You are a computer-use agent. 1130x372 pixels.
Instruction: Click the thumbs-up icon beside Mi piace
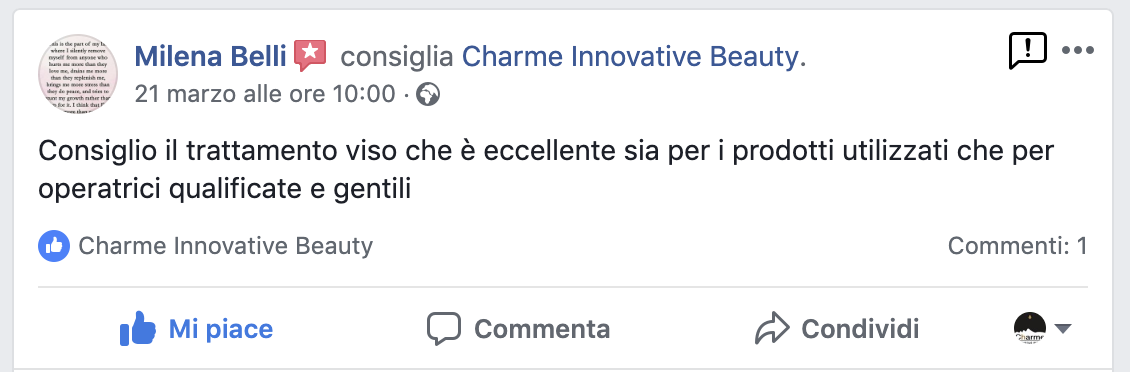coord(138,329)
